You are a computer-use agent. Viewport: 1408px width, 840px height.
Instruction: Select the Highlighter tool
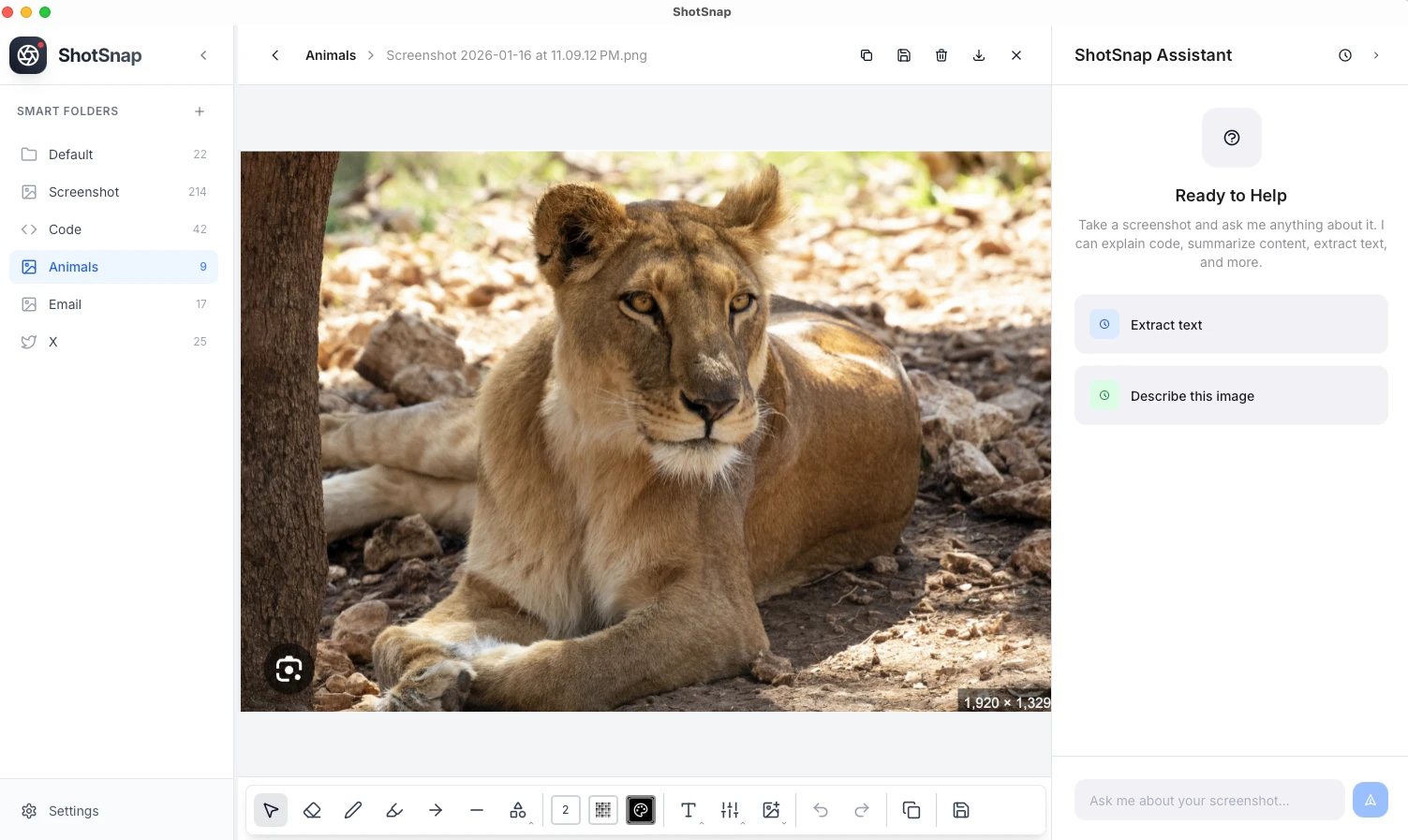394,810
